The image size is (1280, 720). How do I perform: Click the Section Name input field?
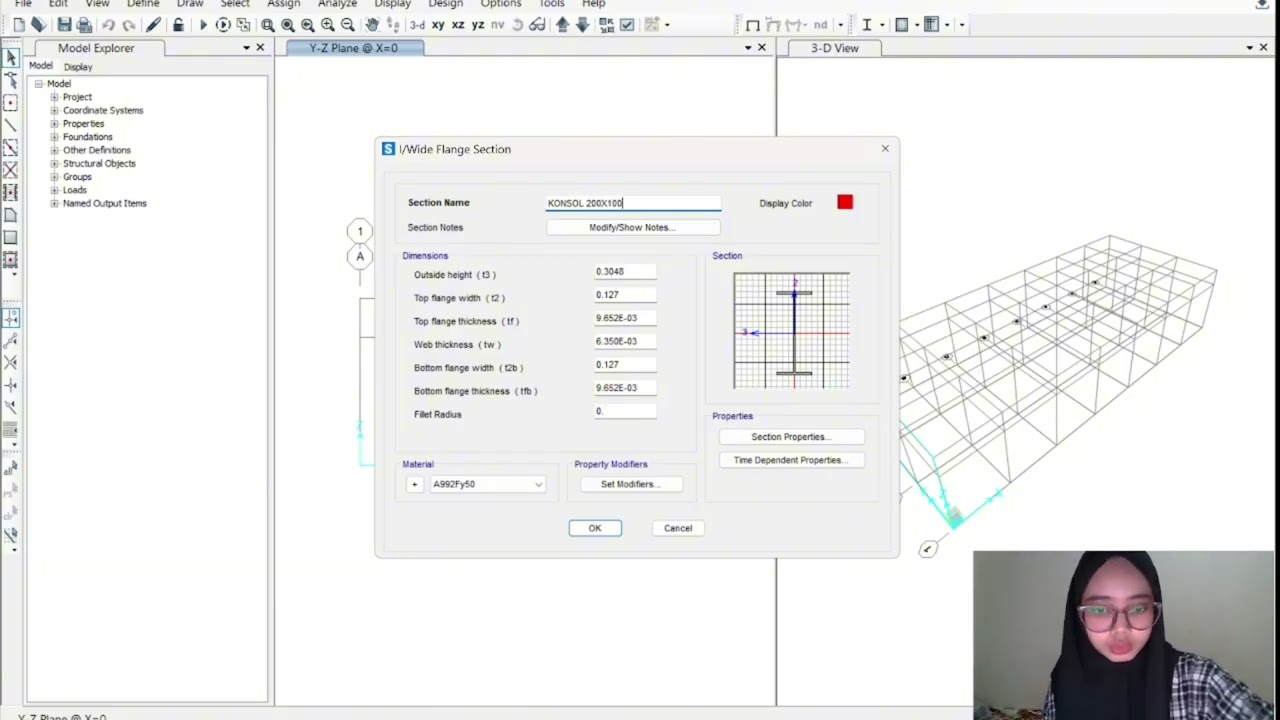click(633, 203)
